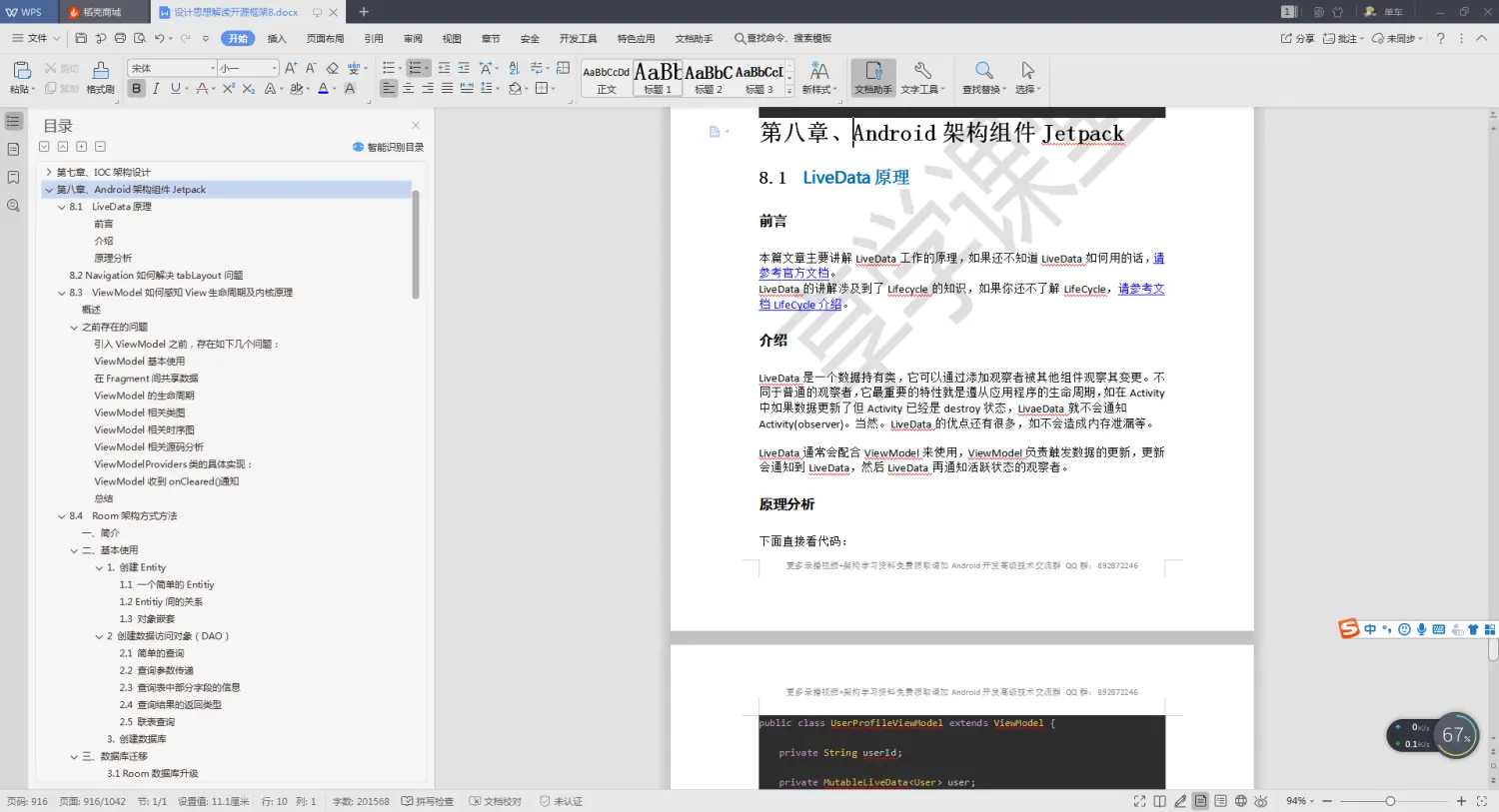This screenshot has height=812, width=1499.
Task: Center align text
Action: [x=408, y=89]
